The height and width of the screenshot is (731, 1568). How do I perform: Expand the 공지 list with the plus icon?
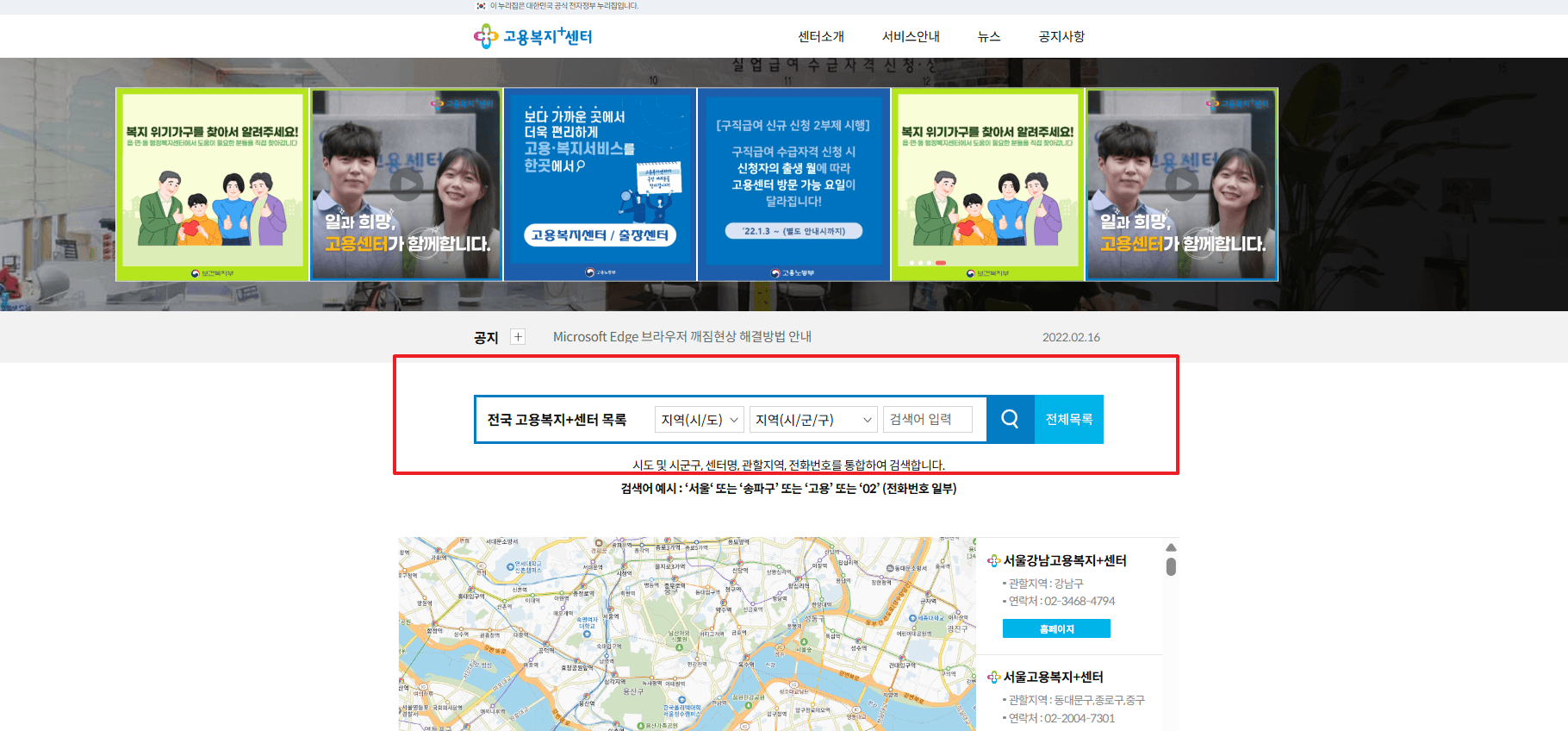518,337
